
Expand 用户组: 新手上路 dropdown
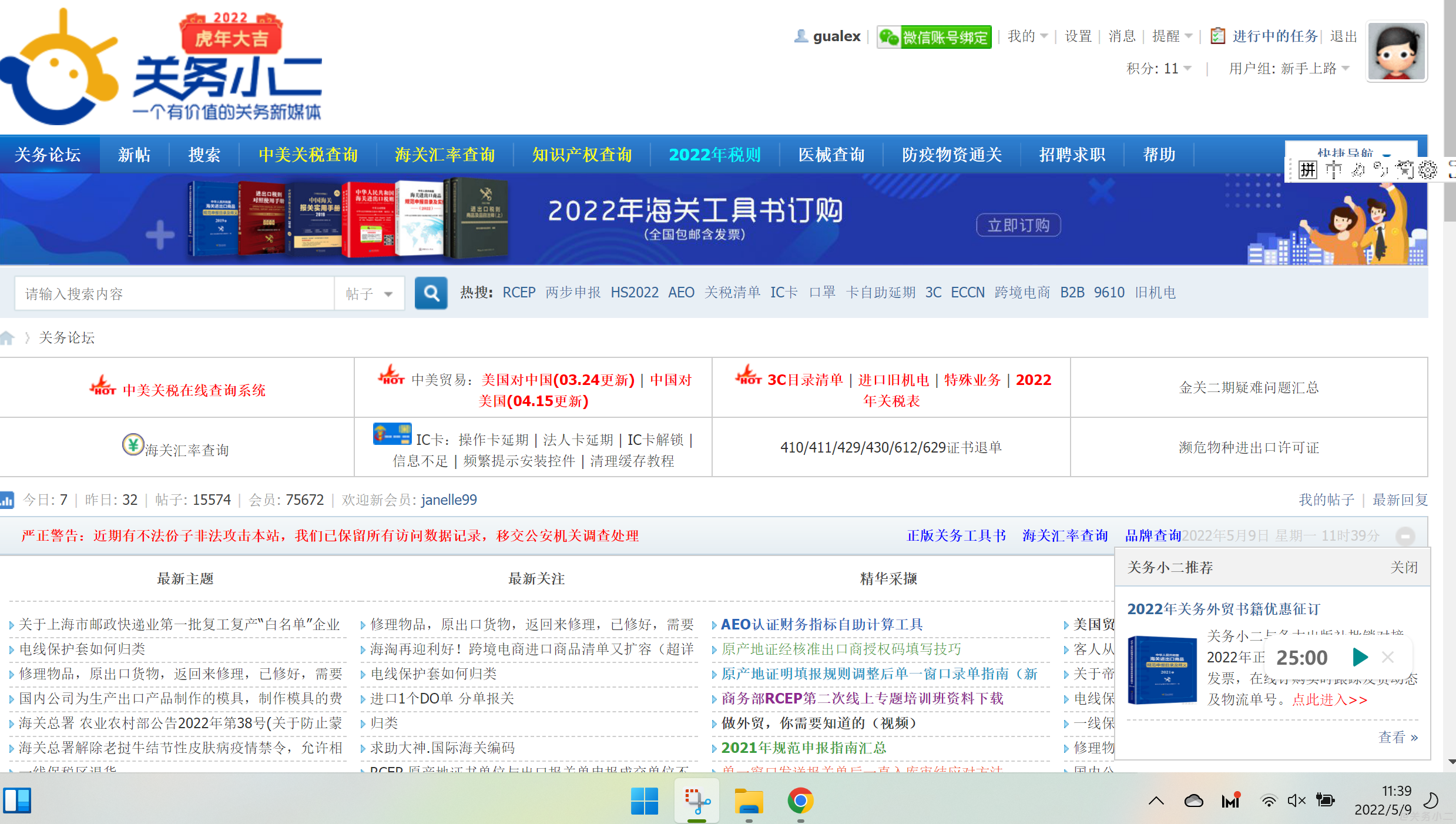click(x=1289, y=69)
